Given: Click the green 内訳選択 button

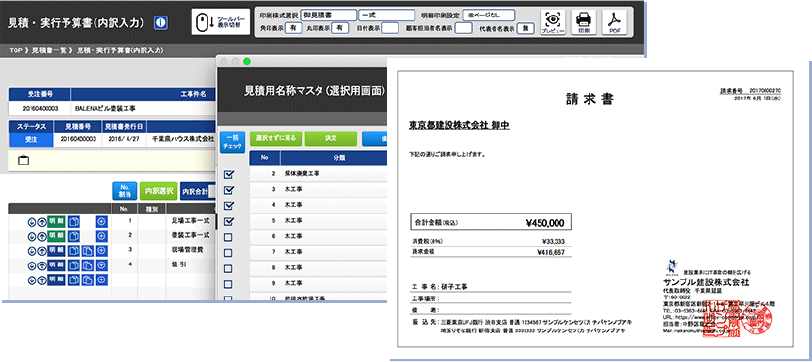Looking at the screenshot, I should point(158,191).
